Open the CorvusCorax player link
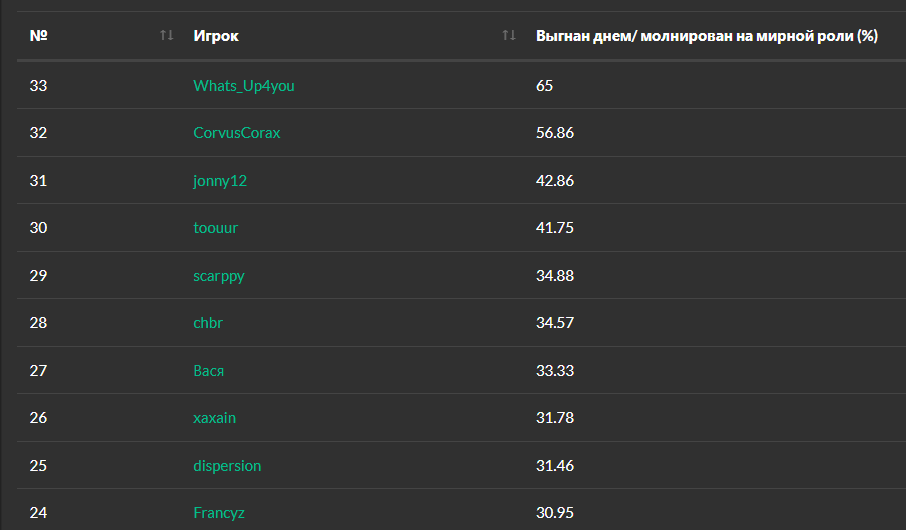Screen dimensions: 906x530 (x=237, y=133)
